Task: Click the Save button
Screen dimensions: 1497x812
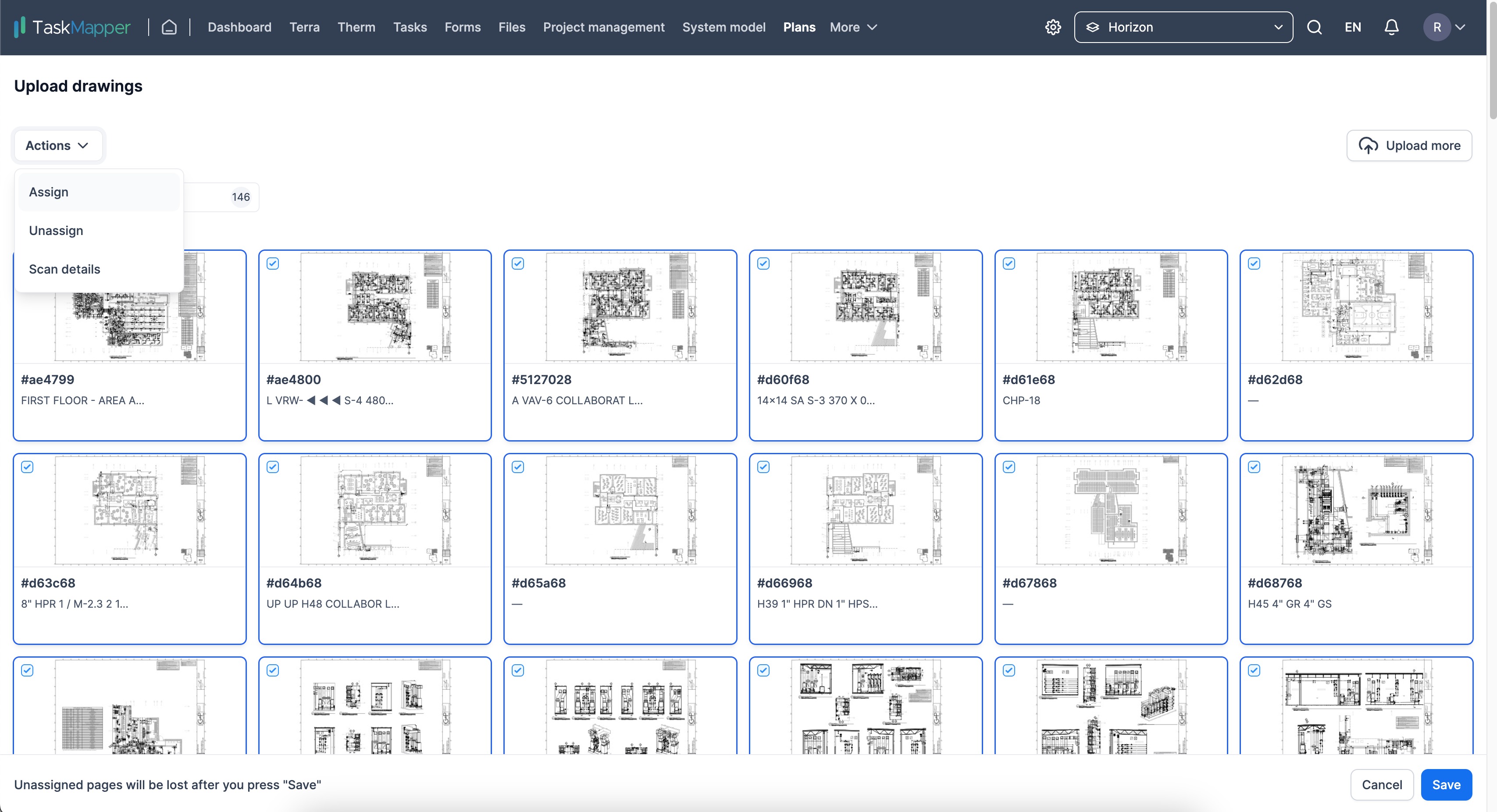Action: (x=1446, y=785)
